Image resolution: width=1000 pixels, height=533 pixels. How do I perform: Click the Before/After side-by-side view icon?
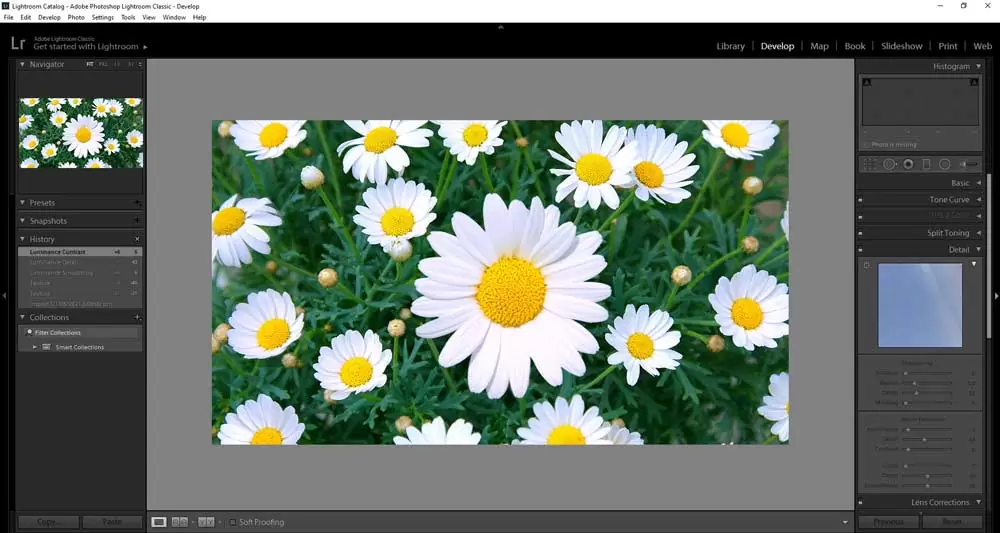(180, 522)
